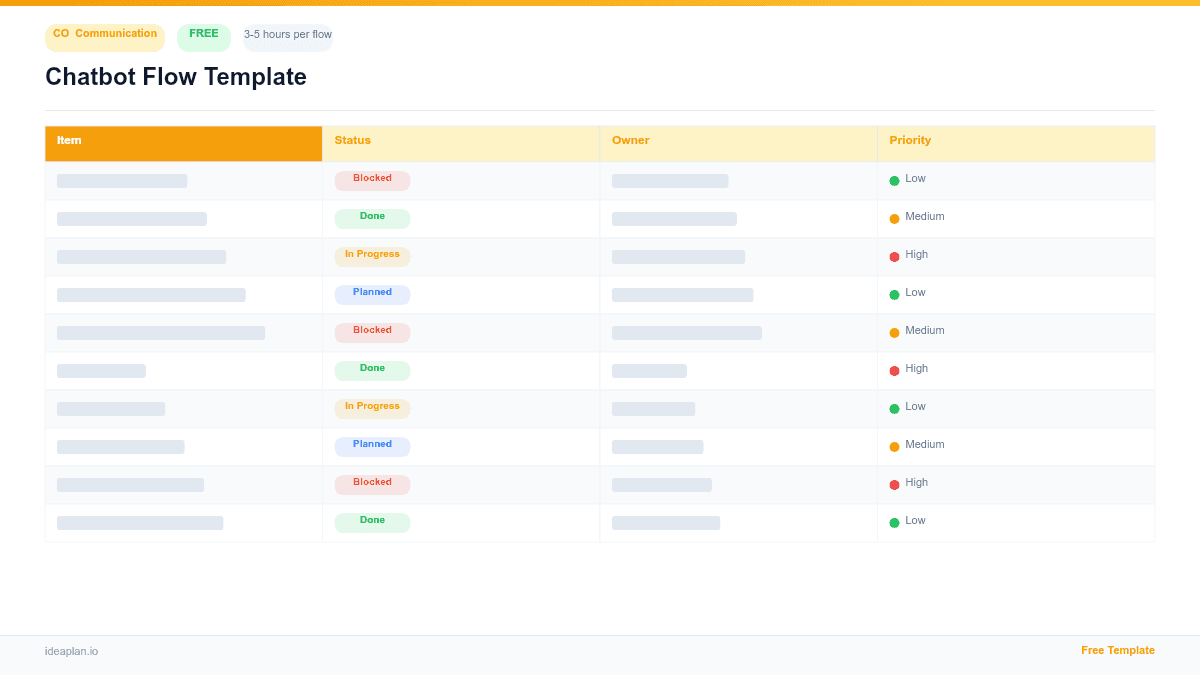This screenshot has width=1200, height=675.
Task: Toggle the In Progress badge in row three
Action: click(372, 255)
